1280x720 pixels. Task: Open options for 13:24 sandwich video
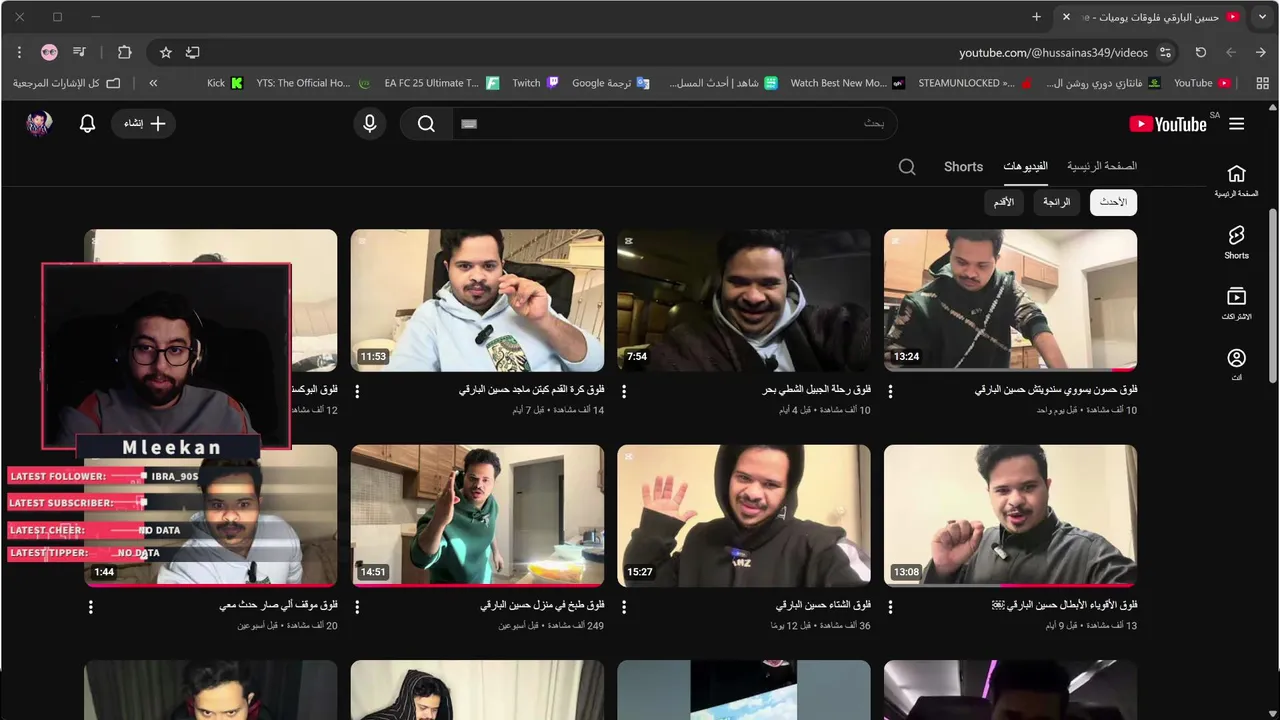(890, 392)
